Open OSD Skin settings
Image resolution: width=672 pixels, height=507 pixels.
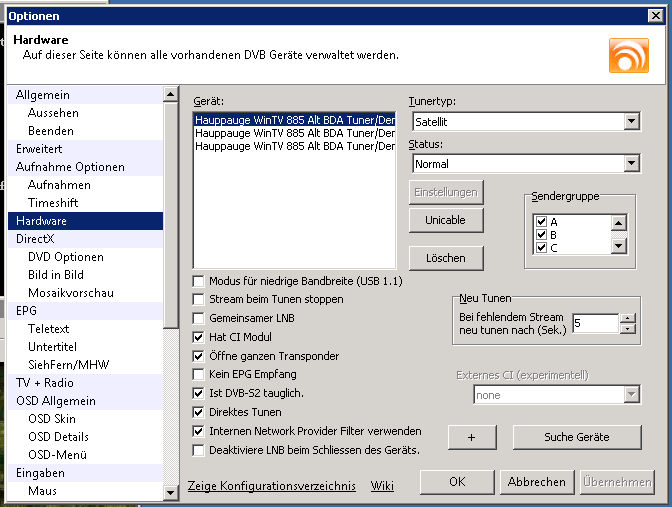tap(85, 419)
